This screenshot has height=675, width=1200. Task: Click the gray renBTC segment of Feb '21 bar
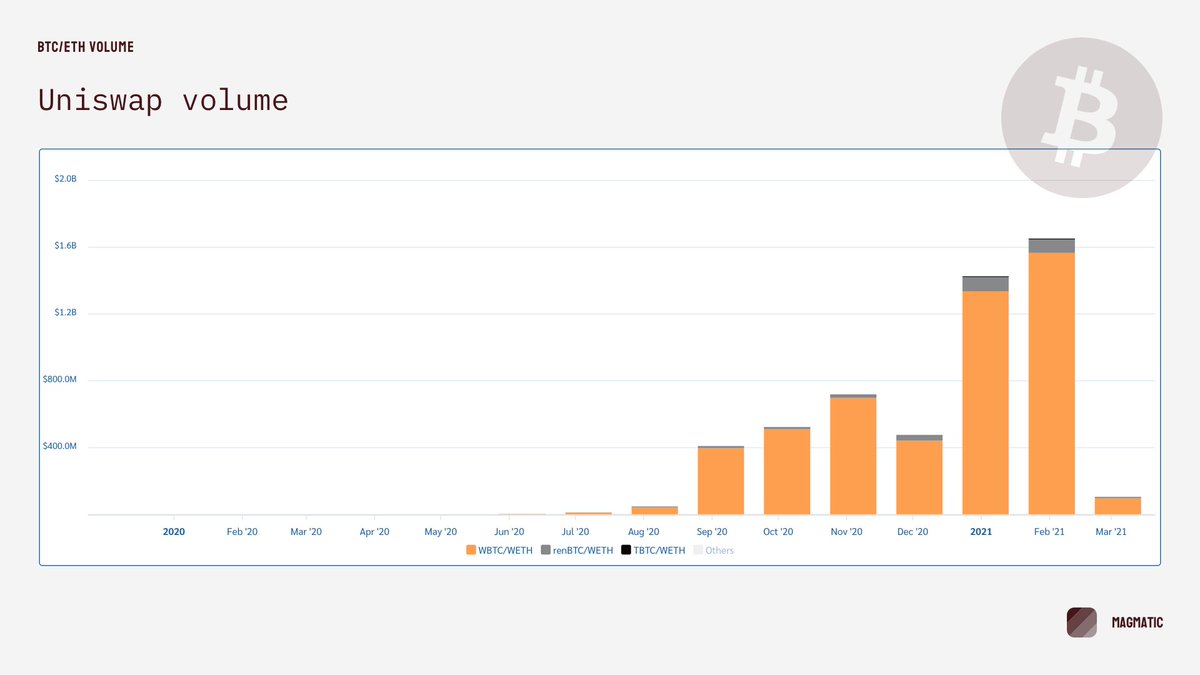(x=1051, y=246)
